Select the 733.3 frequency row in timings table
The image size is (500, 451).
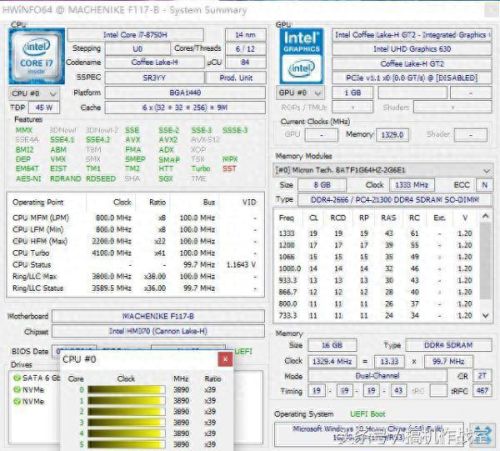tap(377, 315)
